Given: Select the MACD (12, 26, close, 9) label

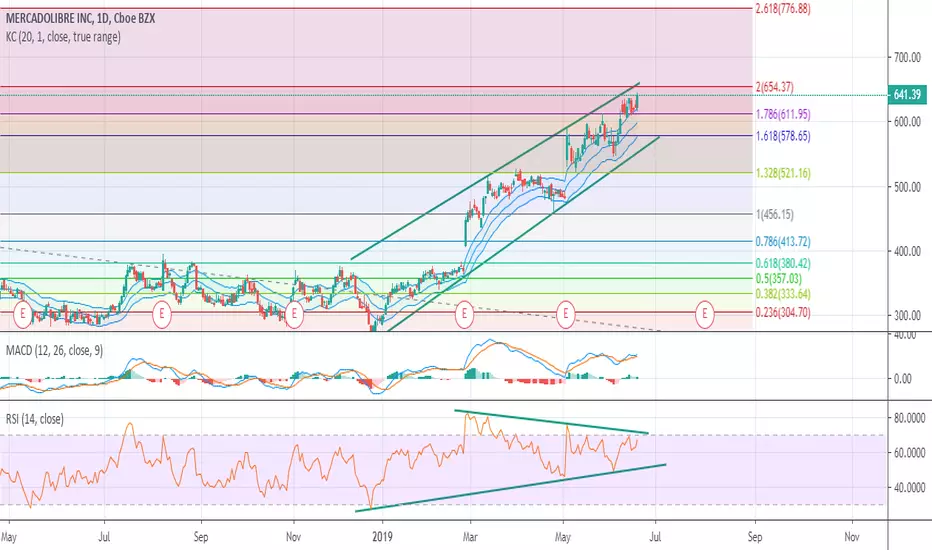Looking at the screenshot, I should (54, 351).
